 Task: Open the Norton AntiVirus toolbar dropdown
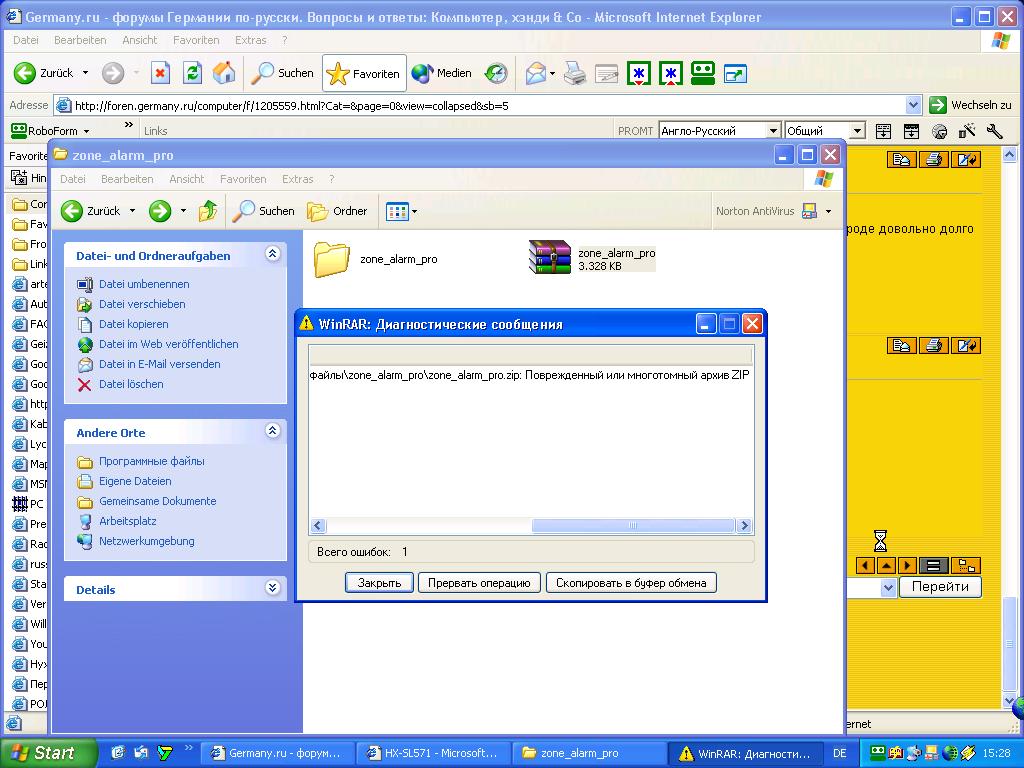tap(829, 211)
